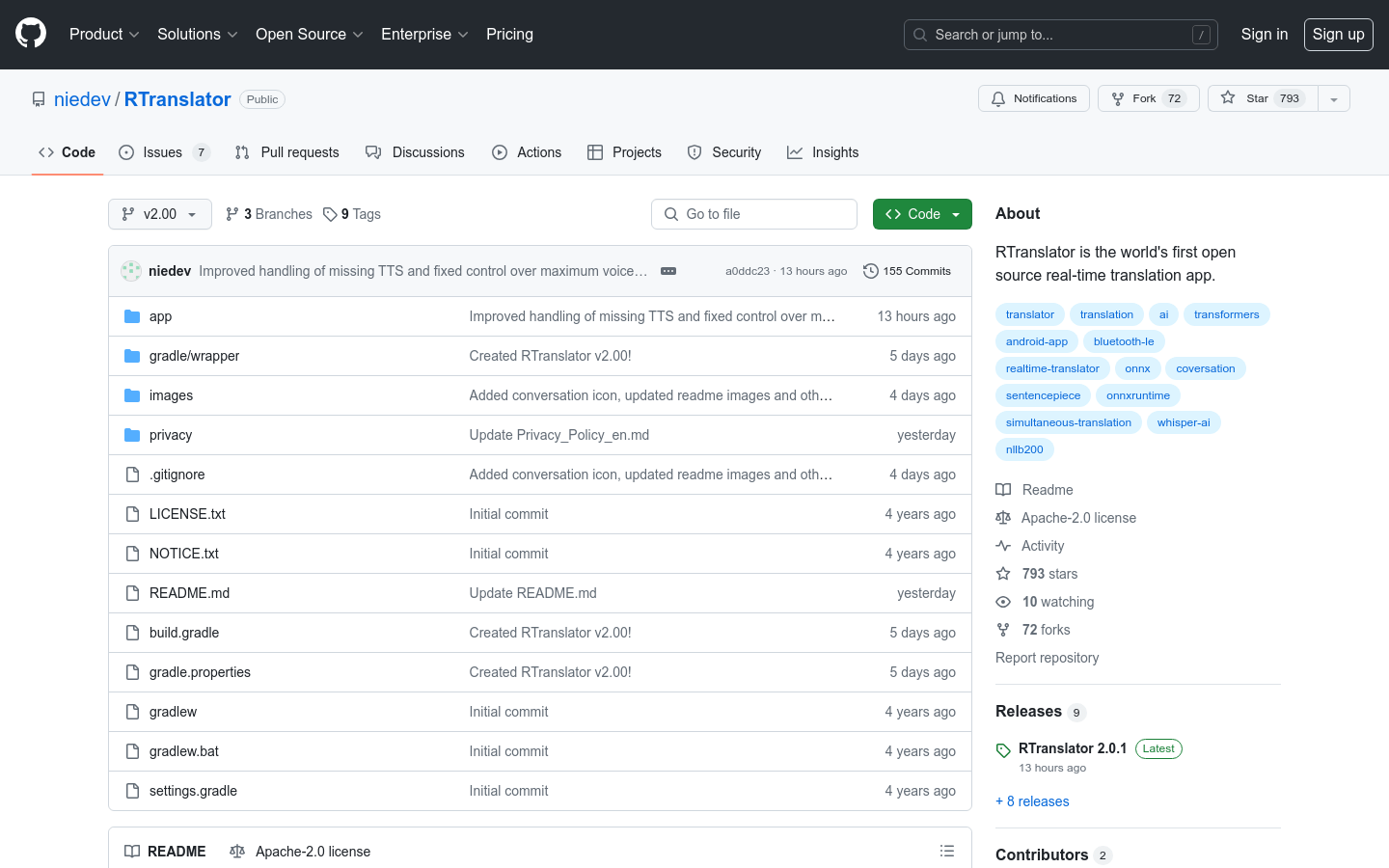Viewport: 1389px width, 868px height.
Task: Click the star icon in Star button
Action: pyautogui.click(x=1228, y=97)
